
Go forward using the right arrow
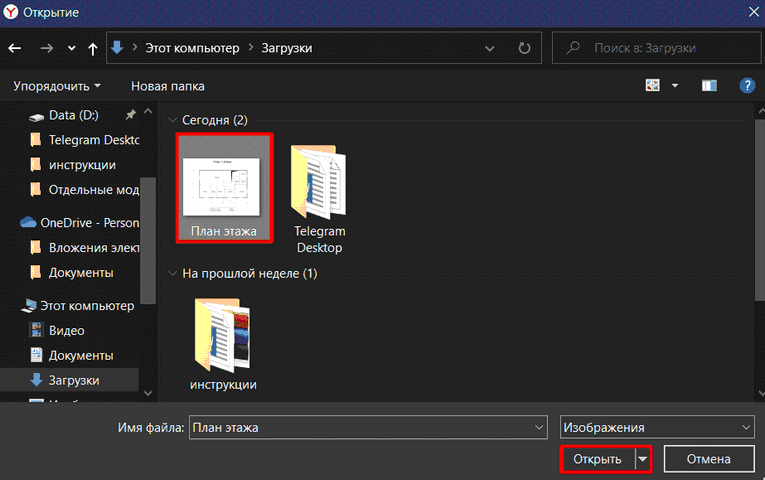(x=47, y=48)
